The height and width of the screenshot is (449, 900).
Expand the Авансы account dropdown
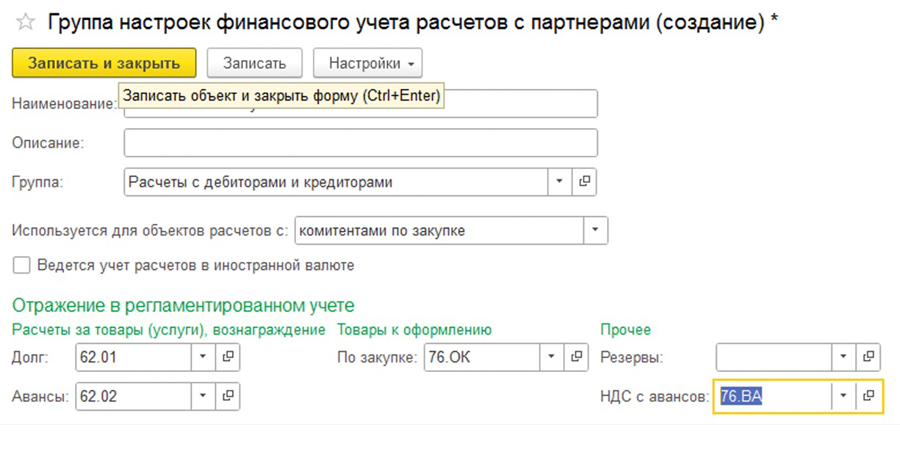point(203,396)
